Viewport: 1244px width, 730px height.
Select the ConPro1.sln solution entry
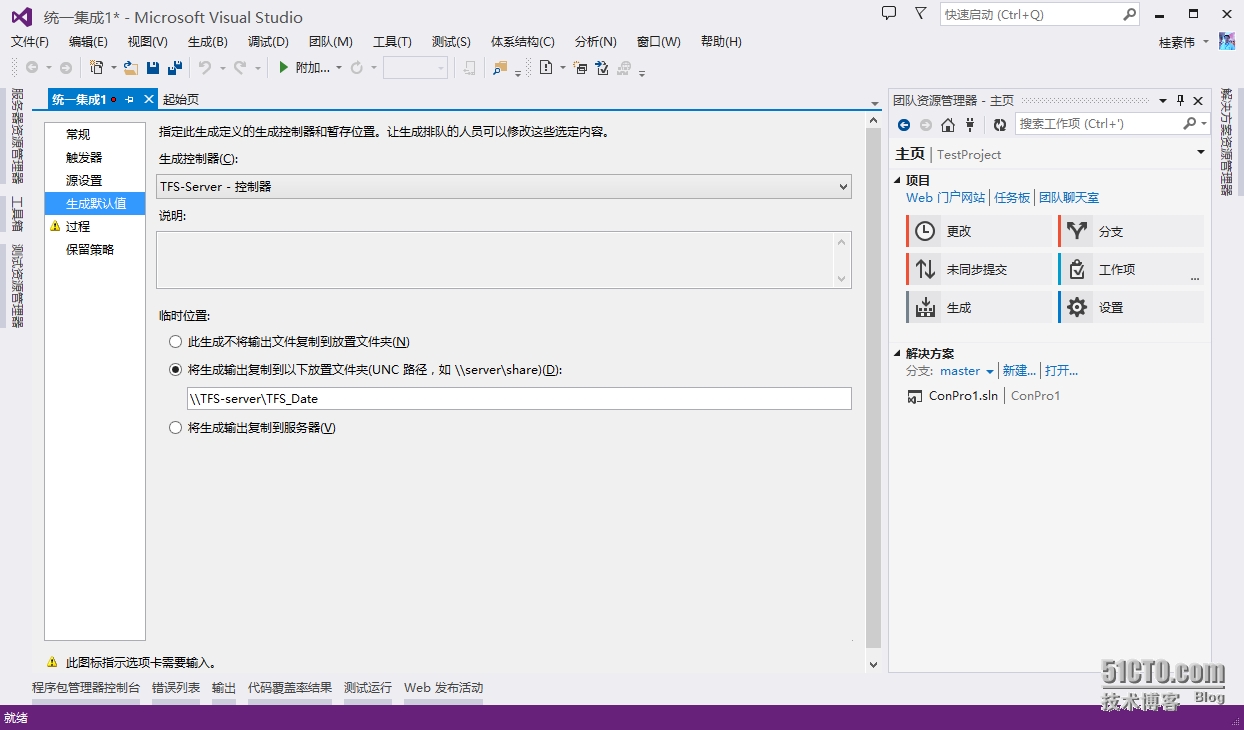tap(963, 396)
